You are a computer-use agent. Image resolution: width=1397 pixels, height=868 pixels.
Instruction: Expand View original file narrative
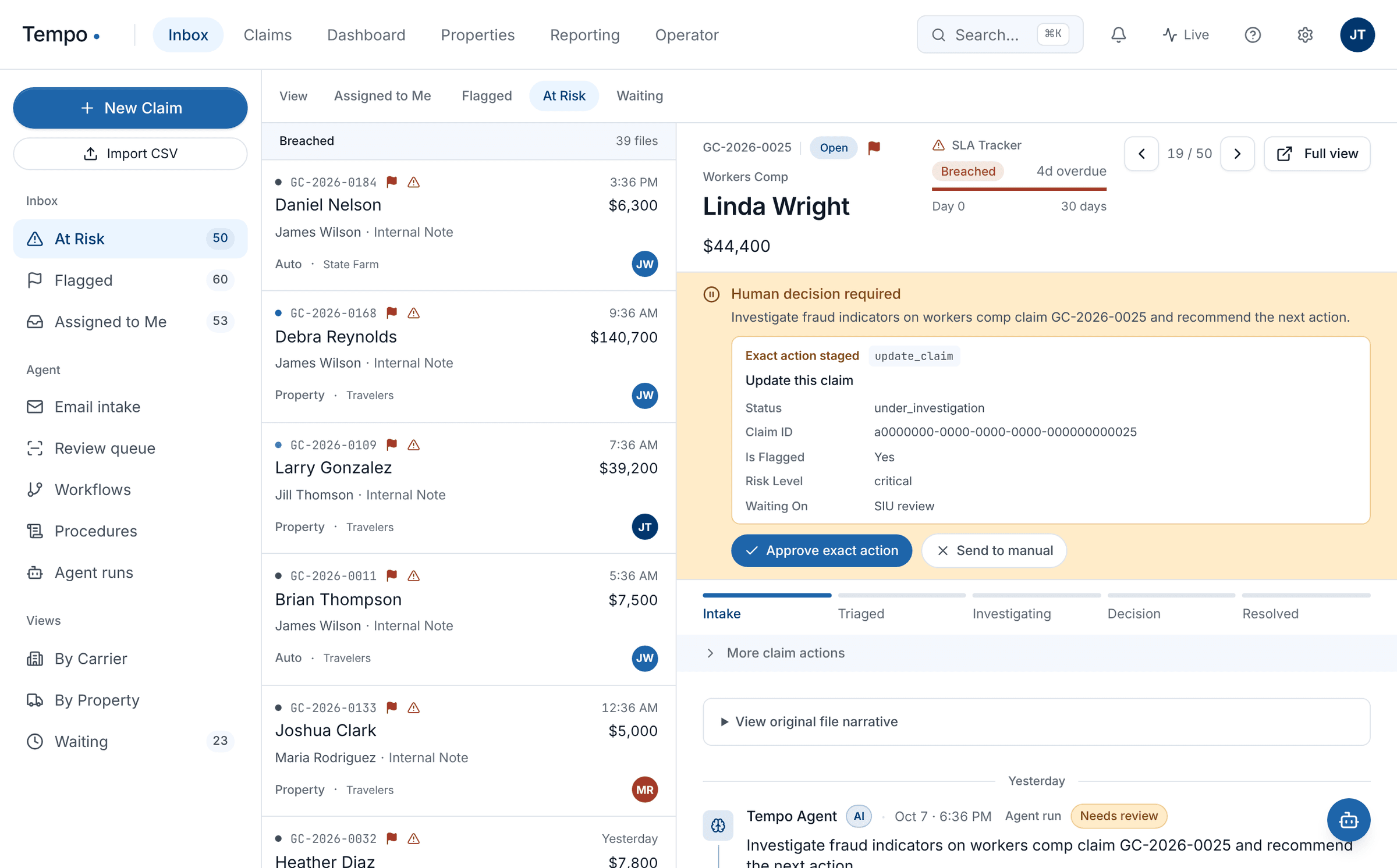click(x=1036, y=722)
